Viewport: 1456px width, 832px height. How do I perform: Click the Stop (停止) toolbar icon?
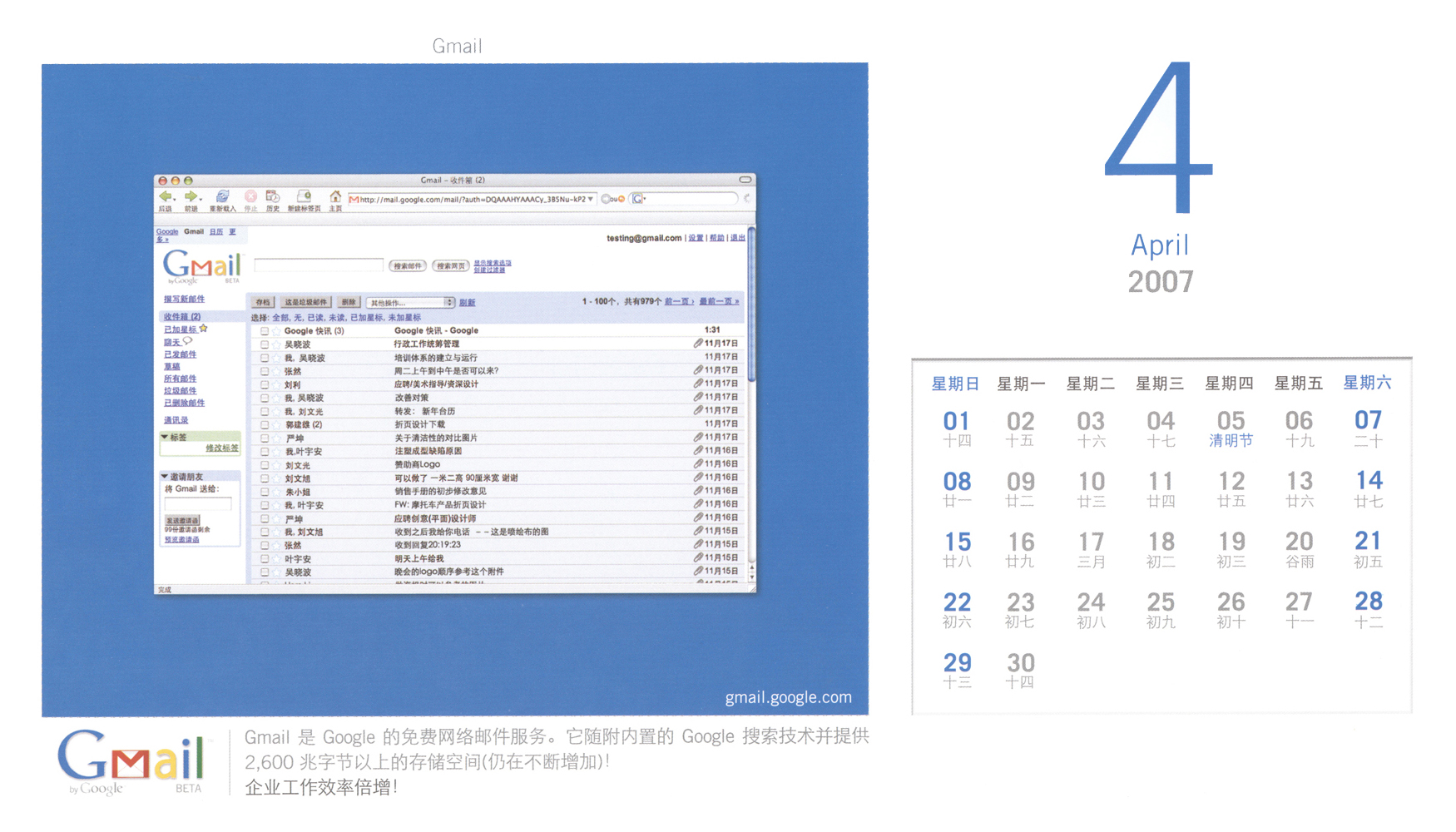250,196
